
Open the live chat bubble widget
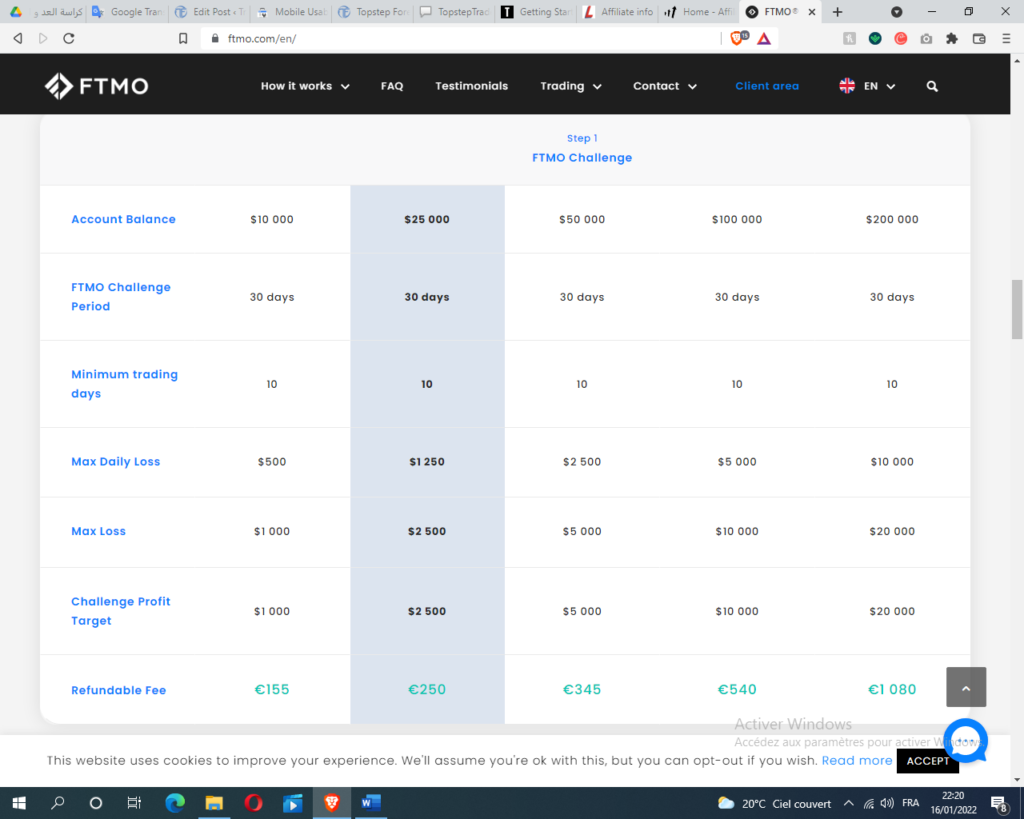click(x=965, y=741)
